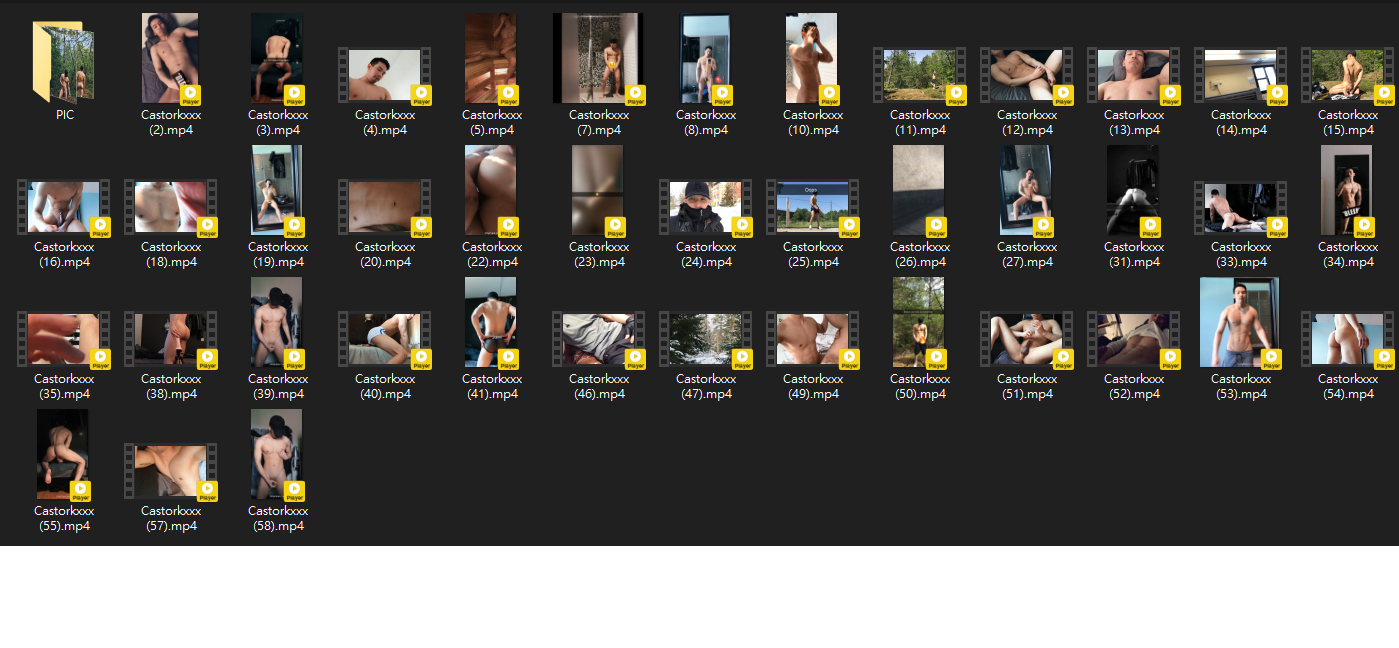Select the Castorkxxx (26).mp4 video thumbnail

pos(920,190)
